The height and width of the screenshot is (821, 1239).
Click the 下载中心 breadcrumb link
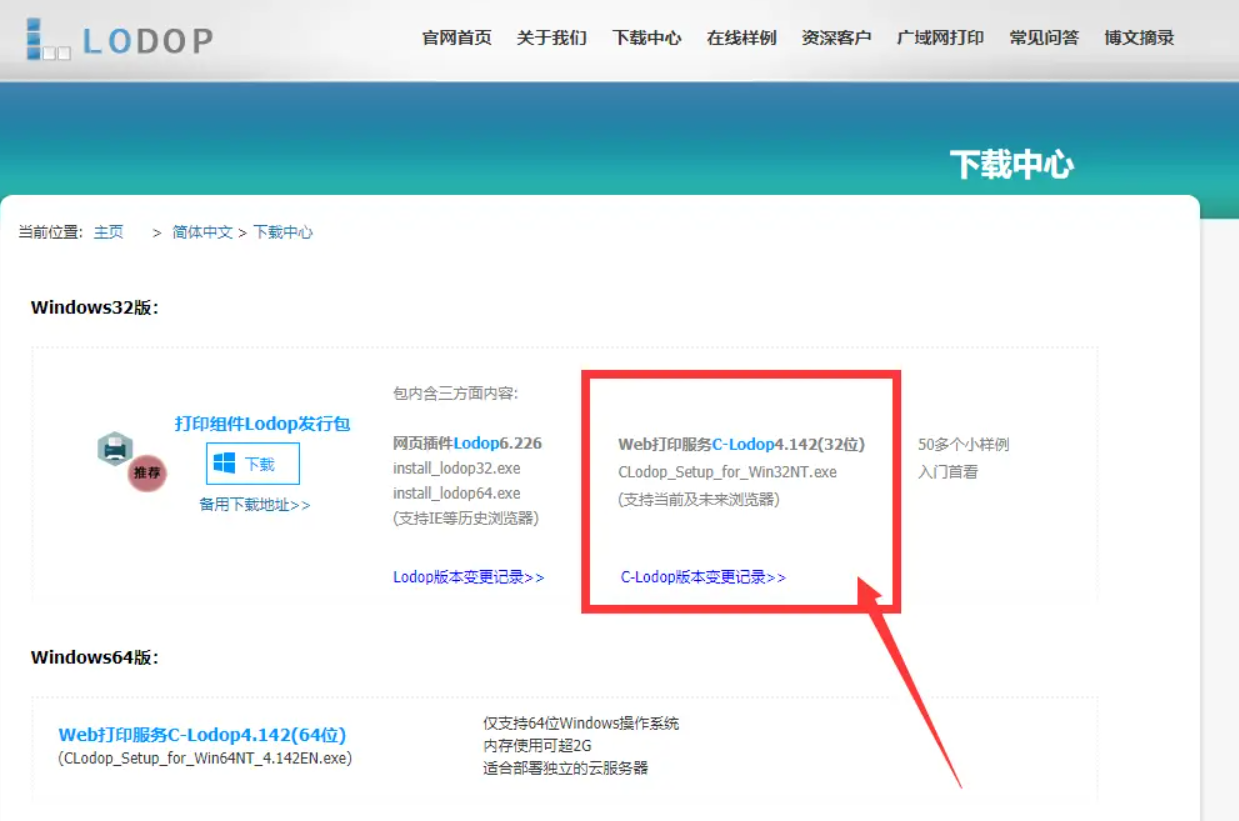[x=283, y=232]
